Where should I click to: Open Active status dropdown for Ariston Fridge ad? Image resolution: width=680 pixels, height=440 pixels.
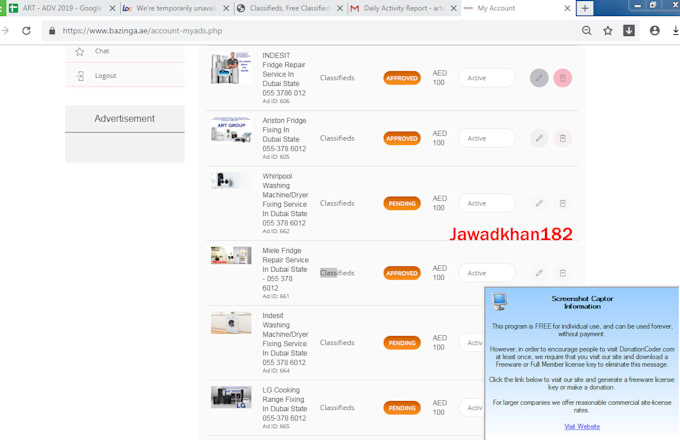tap(487, 138)
